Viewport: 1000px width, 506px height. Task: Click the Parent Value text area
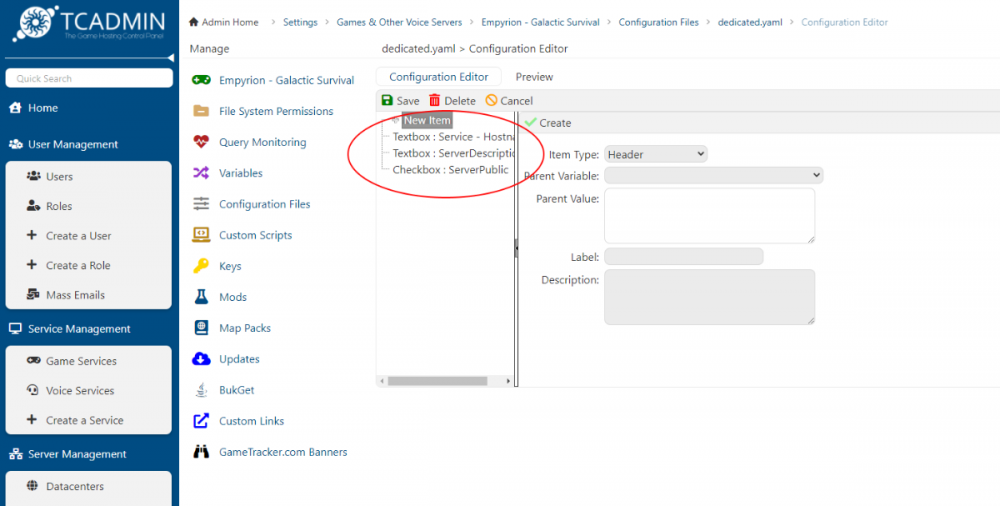[x=709, y=215]
